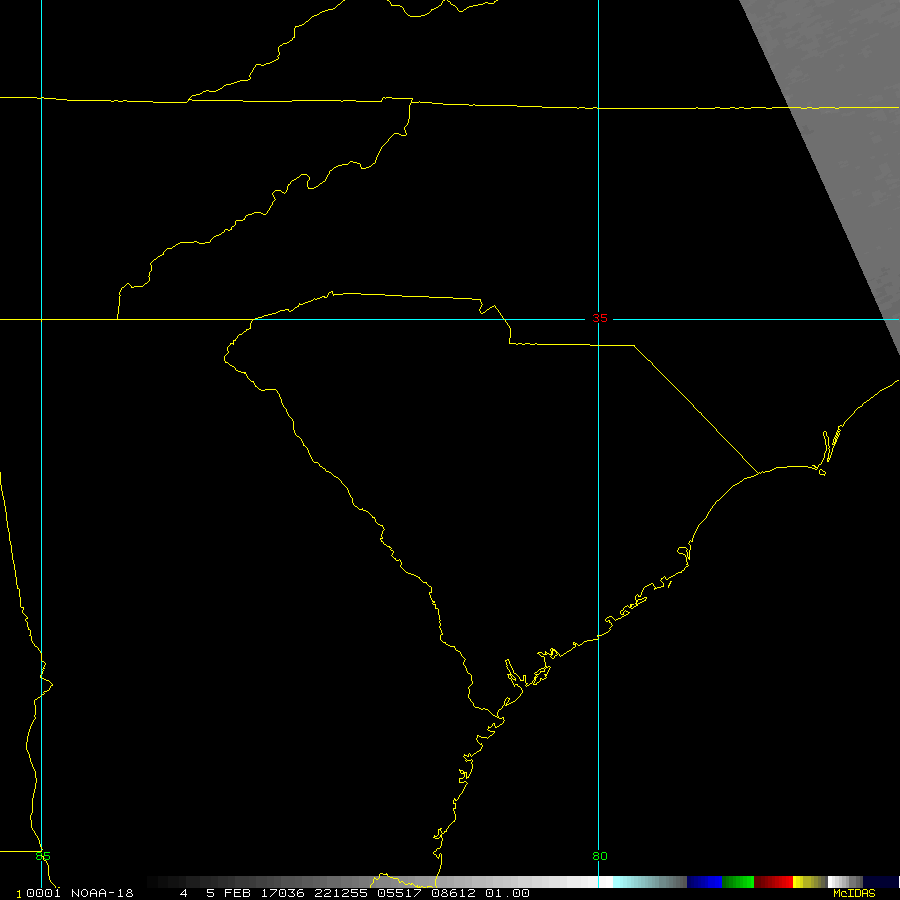The height and width of the screenshot is (900, 900).
Task: Click the 01.00 resolution value
Action: click(508, 893)
